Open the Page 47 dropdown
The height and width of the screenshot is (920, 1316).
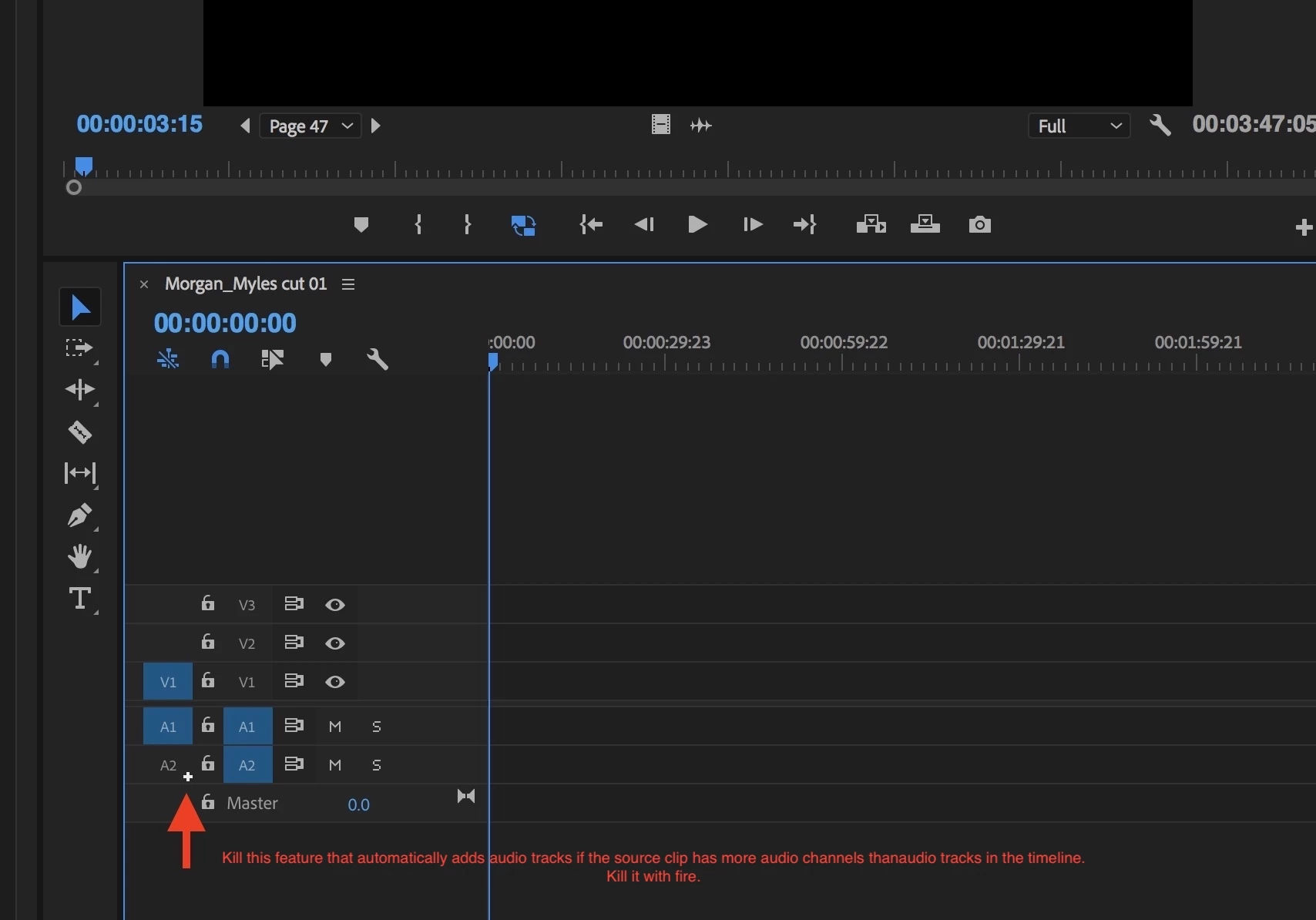coord(311,126)
